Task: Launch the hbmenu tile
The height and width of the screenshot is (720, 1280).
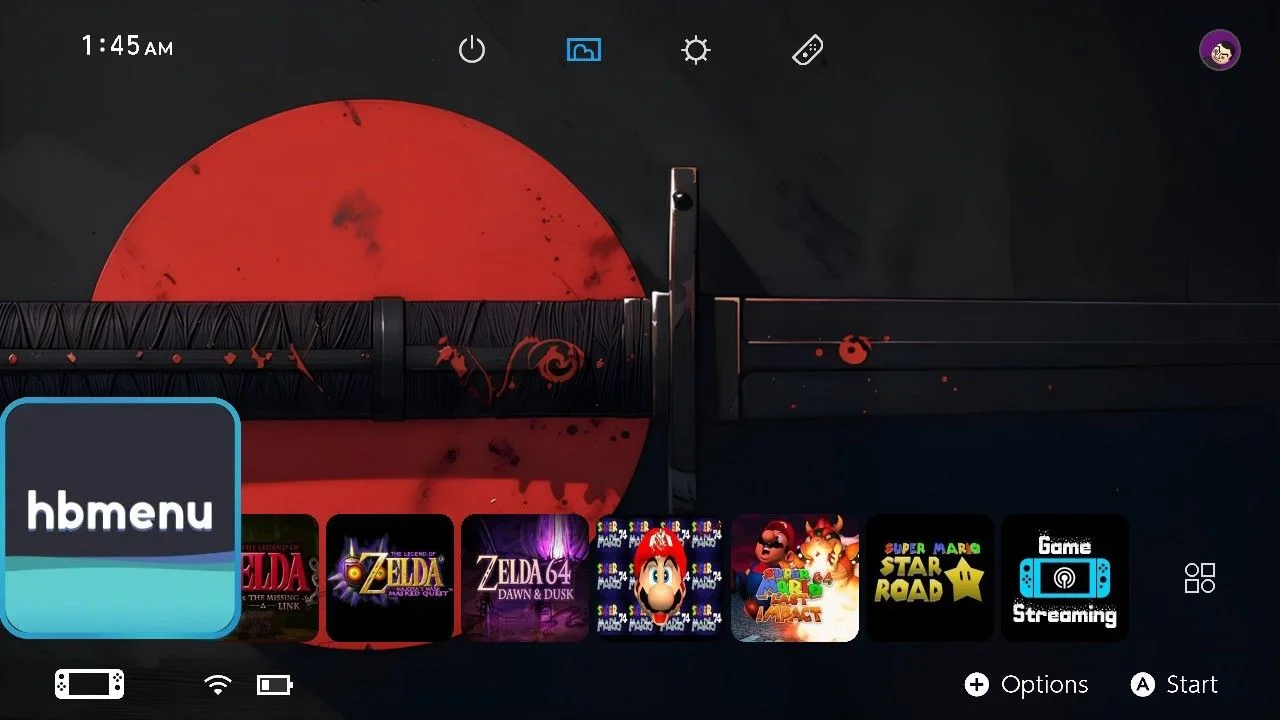Action: (x=120, y=518)
